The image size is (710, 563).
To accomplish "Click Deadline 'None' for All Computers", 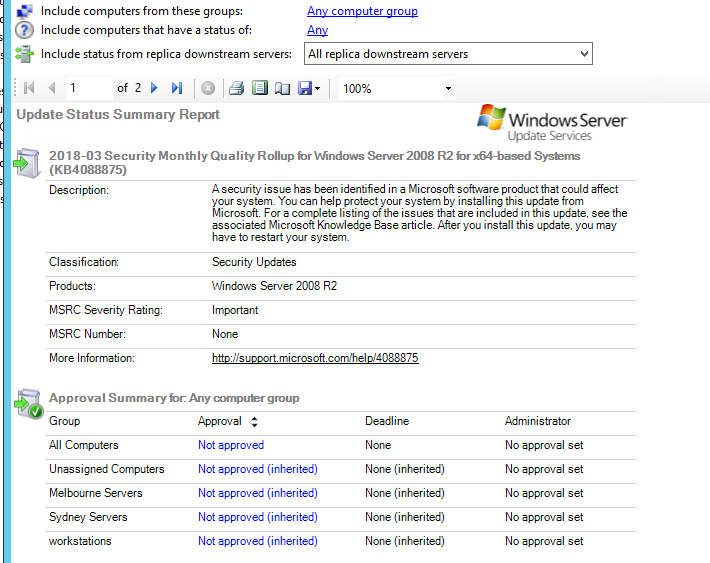I will coord(378,445).
